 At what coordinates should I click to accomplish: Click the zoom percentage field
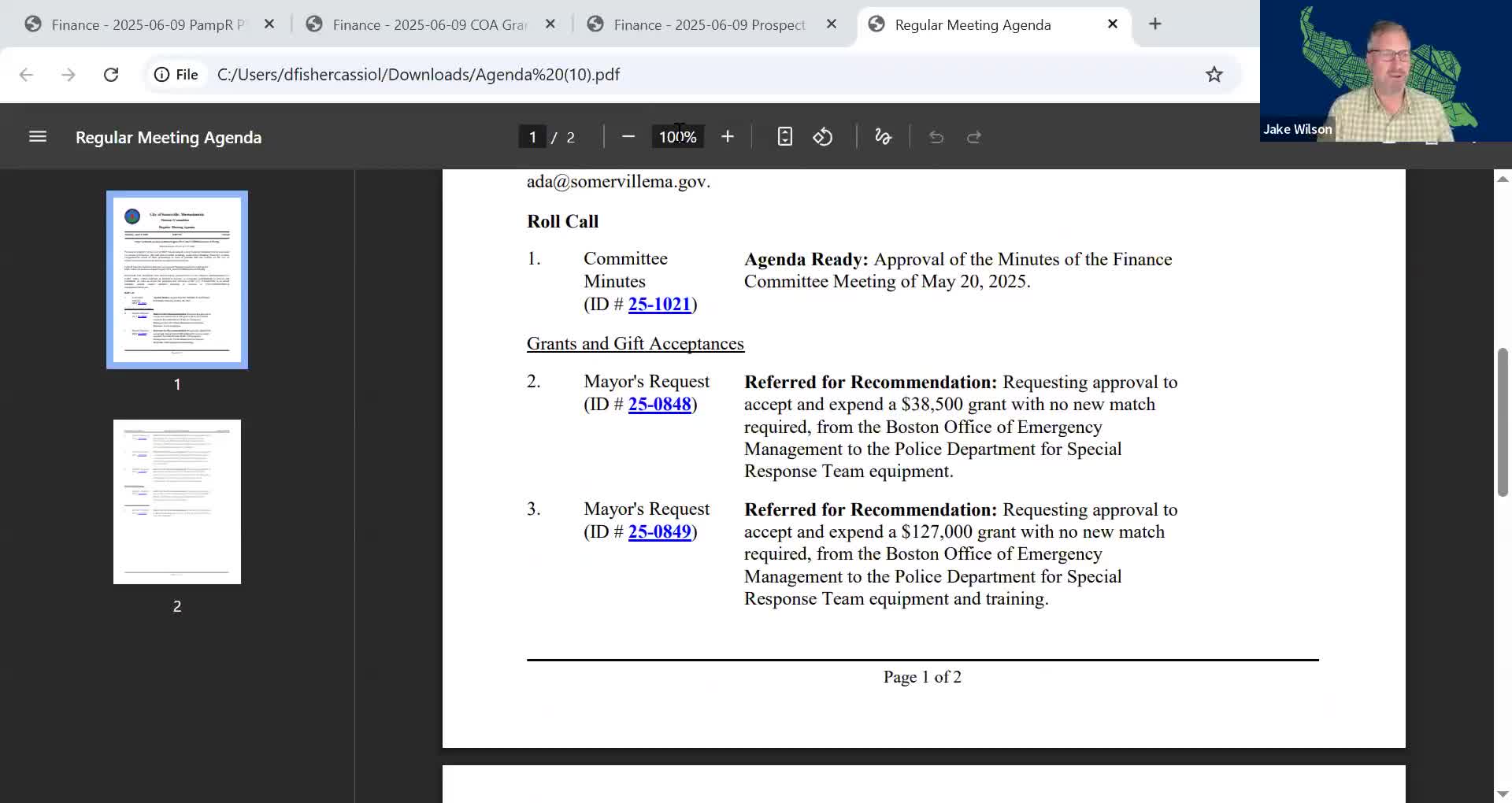(677, 137)
